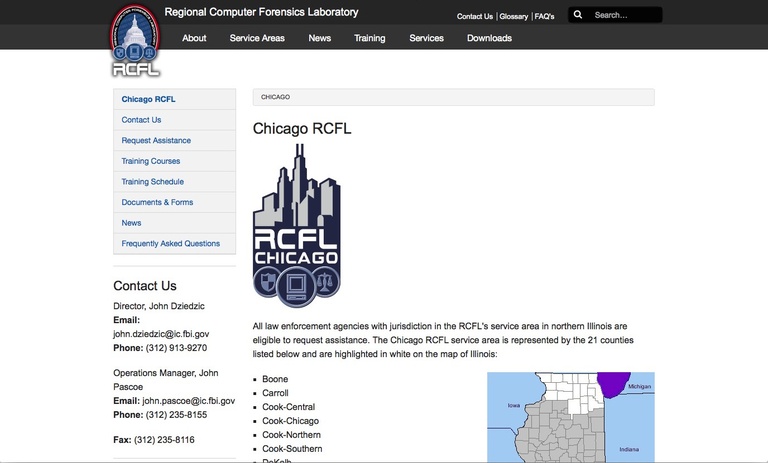Click the search magnifier icon

coord(578,15)
